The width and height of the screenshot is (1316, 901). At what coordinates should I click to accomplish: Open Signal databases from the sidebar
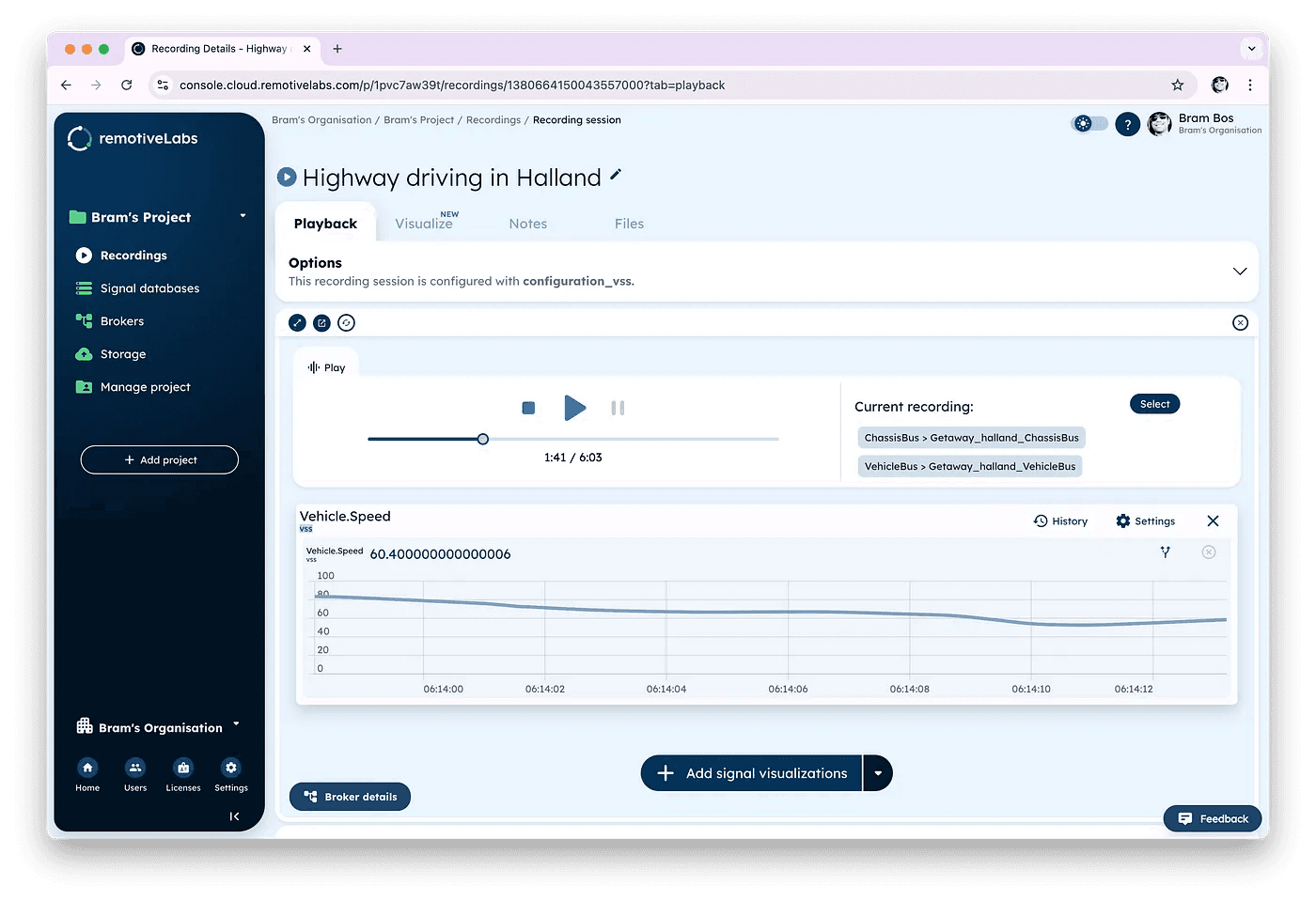click(149, 287)
